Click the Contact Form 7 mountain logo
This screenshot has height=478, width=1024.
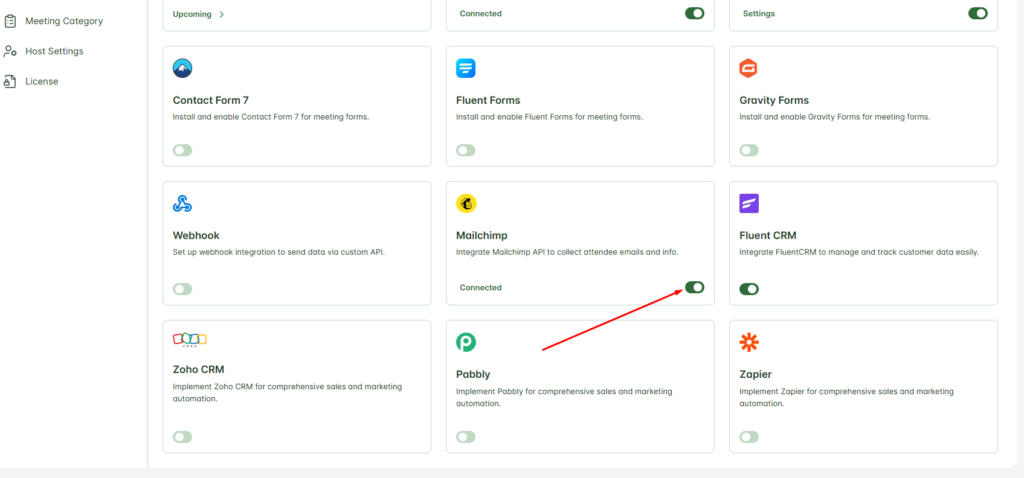point(183,68)
